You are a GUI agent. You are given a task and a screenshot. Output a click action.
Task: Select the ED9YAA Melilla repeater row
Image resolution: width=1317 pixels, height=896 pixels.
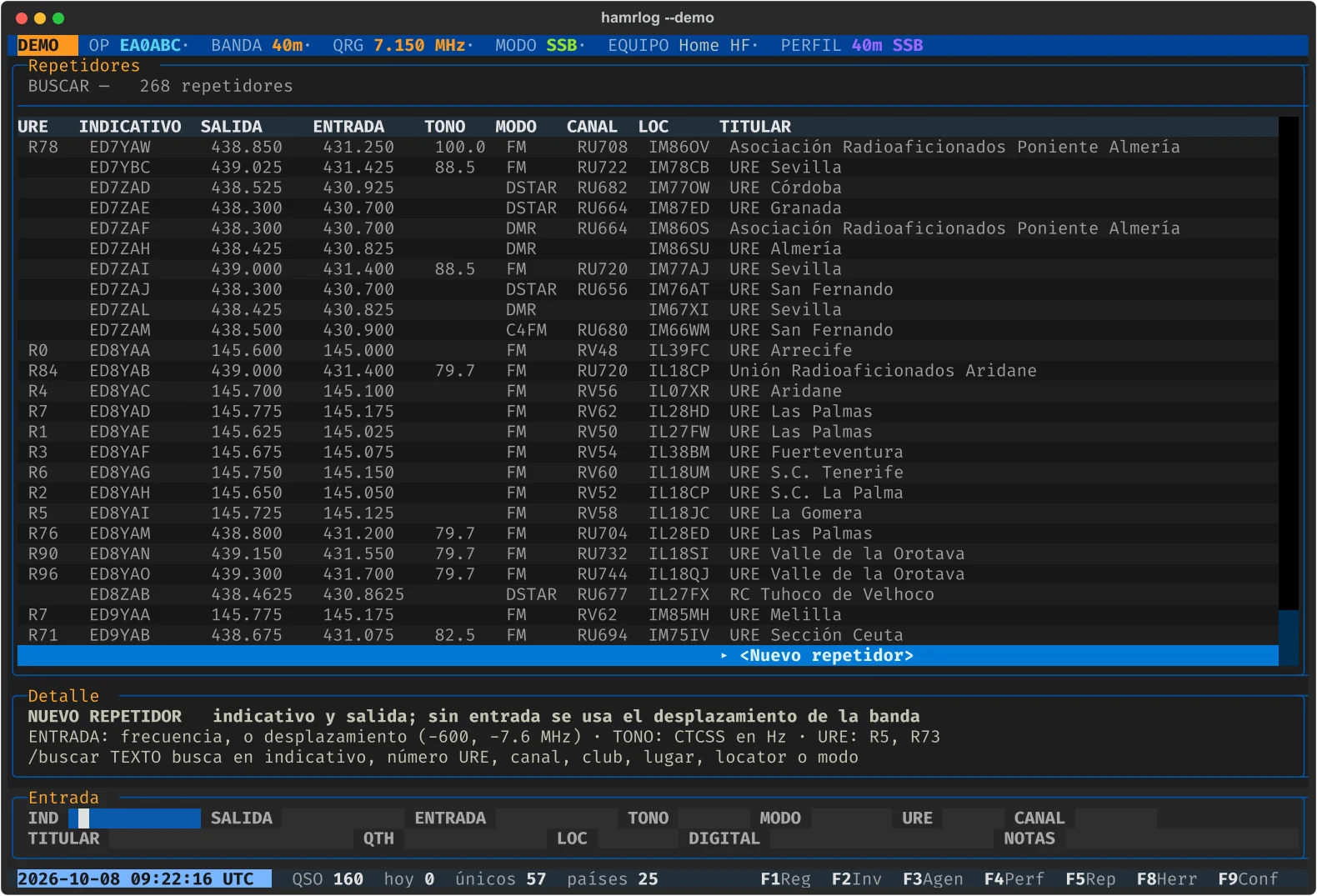(x=648, y=615)
